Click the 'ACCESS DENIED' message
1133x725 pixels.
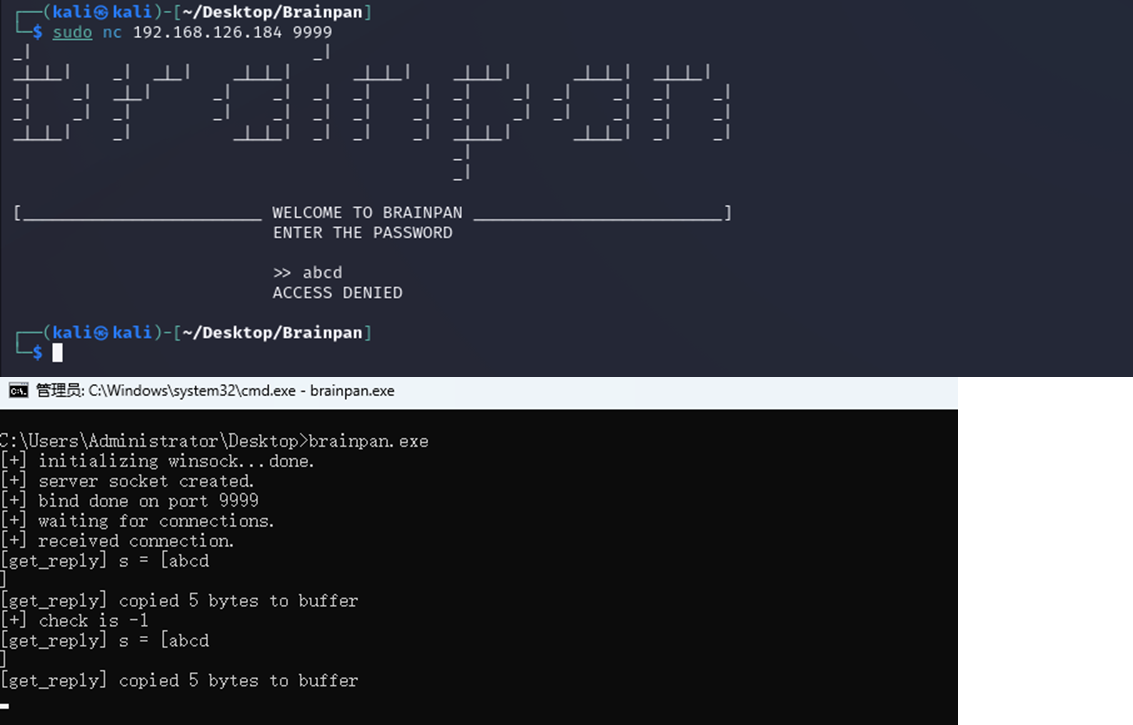(337, 293)
